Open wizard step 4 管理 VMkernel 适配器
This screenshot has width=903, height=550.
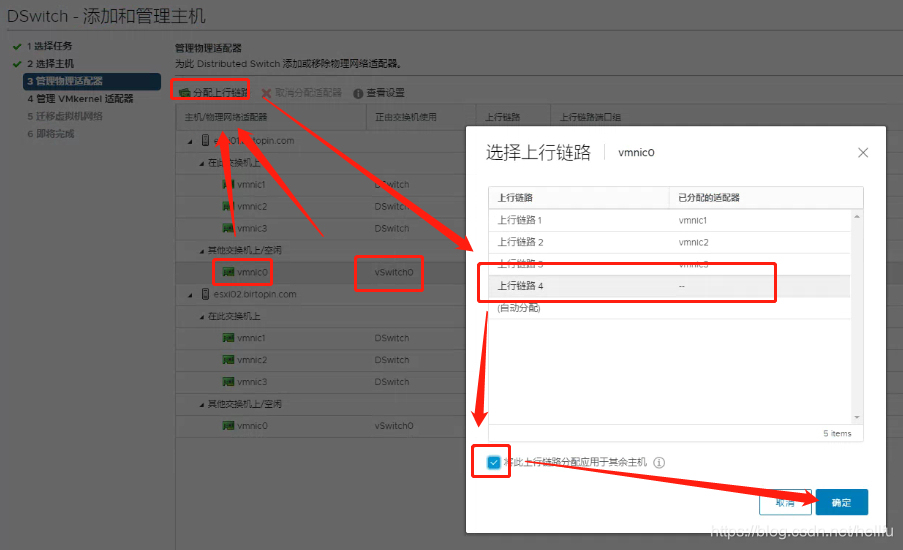coord(80,98)
